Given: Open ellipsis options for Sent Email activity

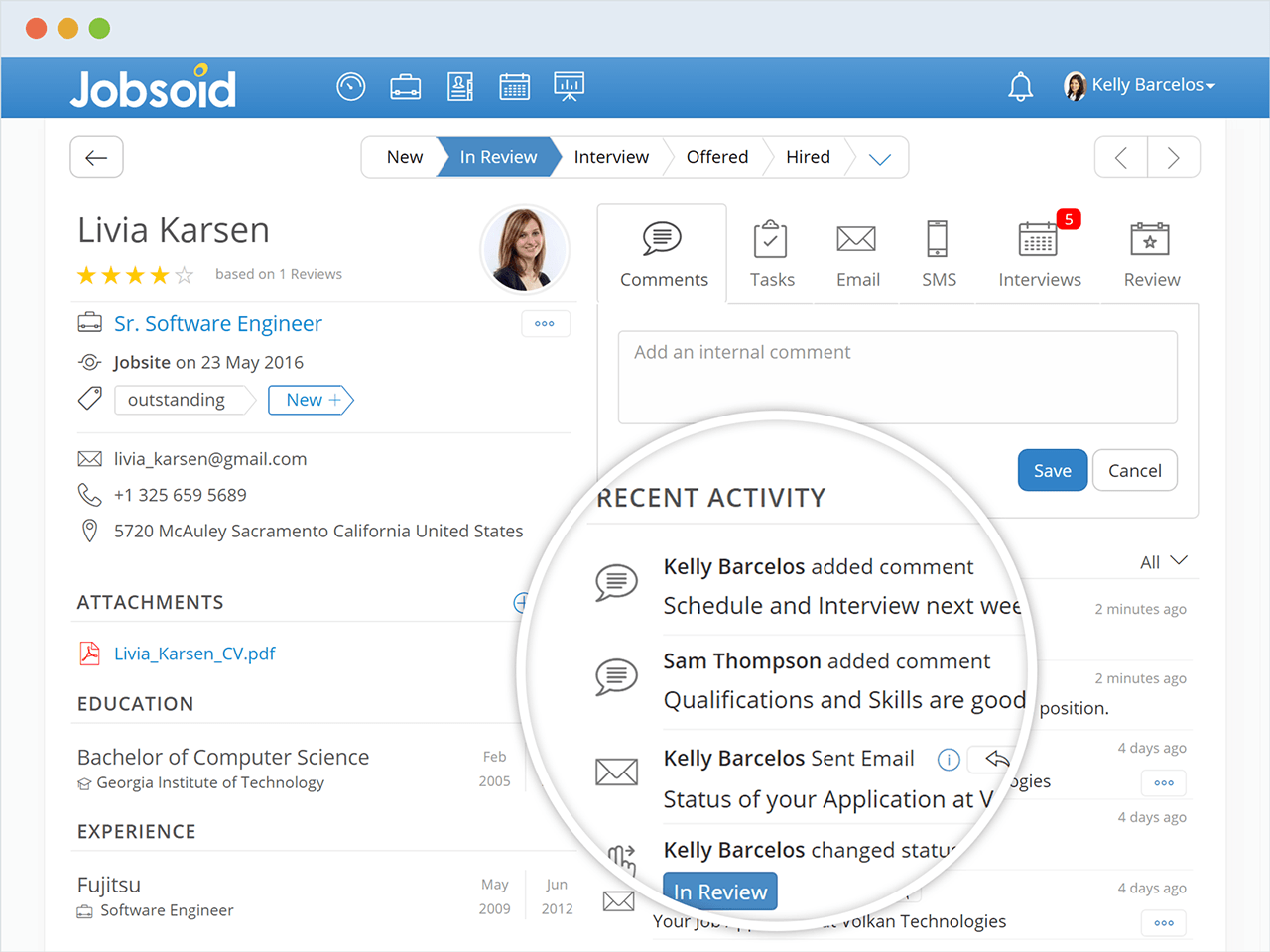Looking at the screenshot, I should [x=1164, y=783].
